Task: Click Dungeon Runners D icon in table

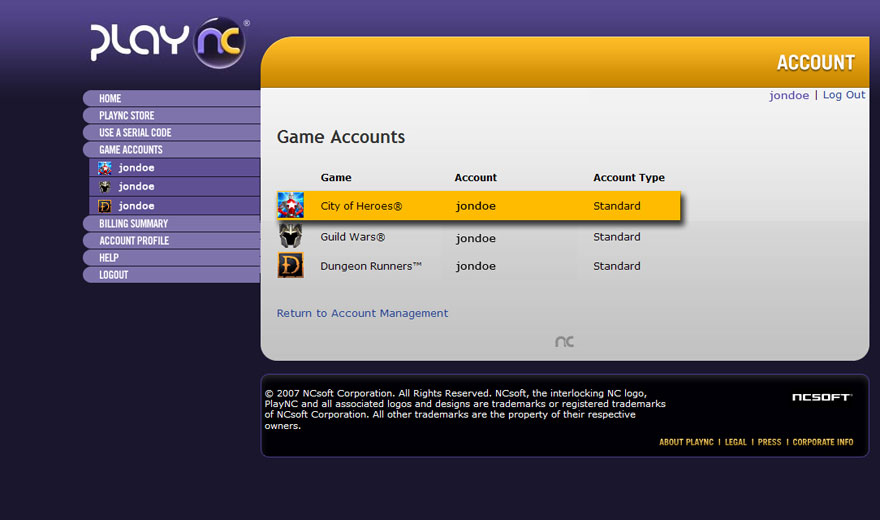Action: pos(291,265)
